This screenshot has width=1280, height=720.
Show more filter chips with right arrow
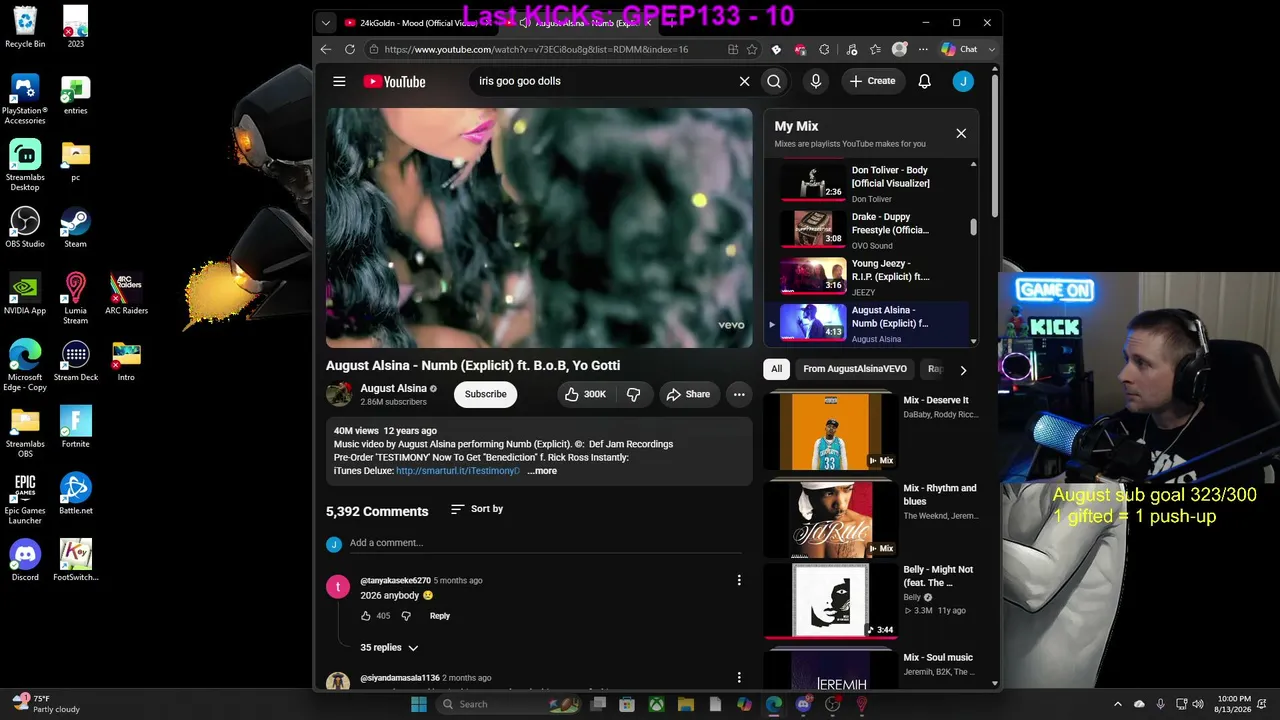pos(963,370)
